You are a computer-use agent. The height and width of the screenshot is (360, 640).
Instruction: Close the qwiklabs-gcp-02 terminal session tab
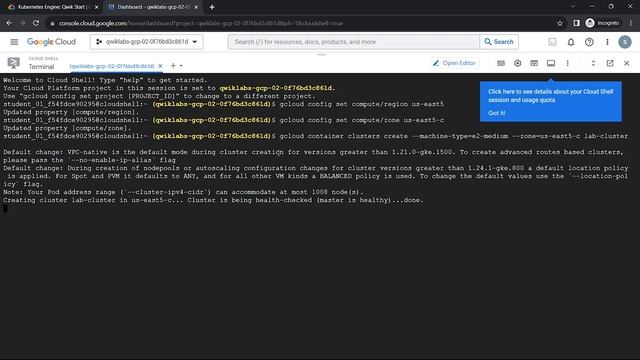160,66
